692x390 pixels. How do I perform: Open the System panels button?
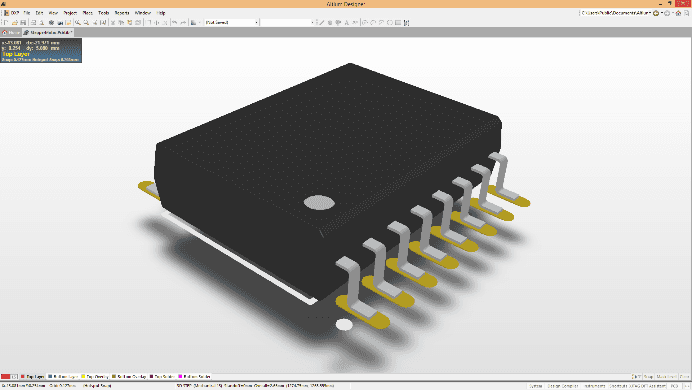(x=535, y=386)
